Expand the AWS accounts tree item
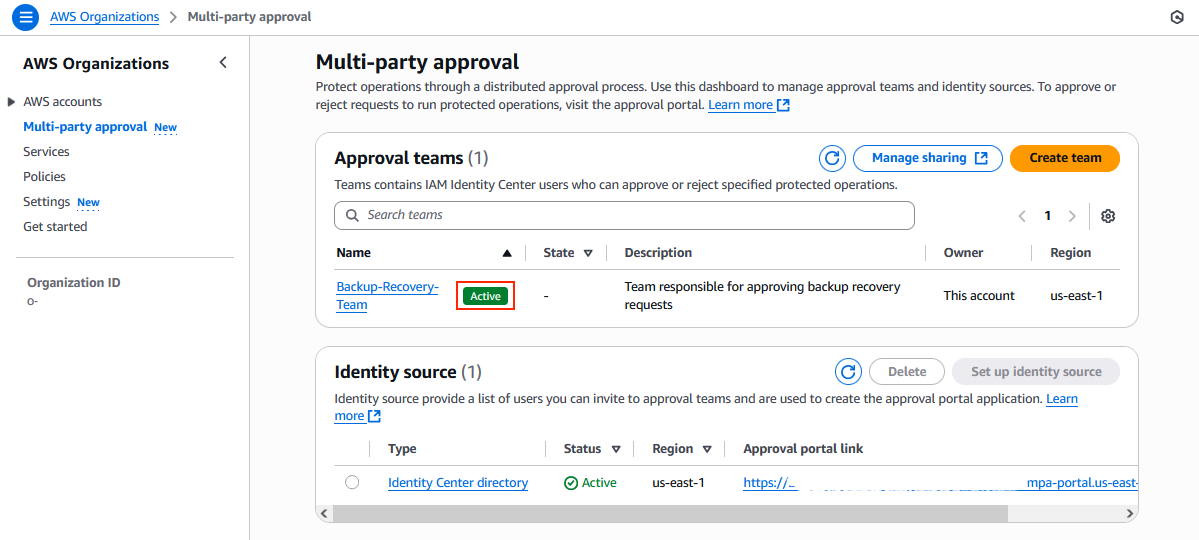The width and height of the screenshot is (1199, 540). click(x=11, y=102)
